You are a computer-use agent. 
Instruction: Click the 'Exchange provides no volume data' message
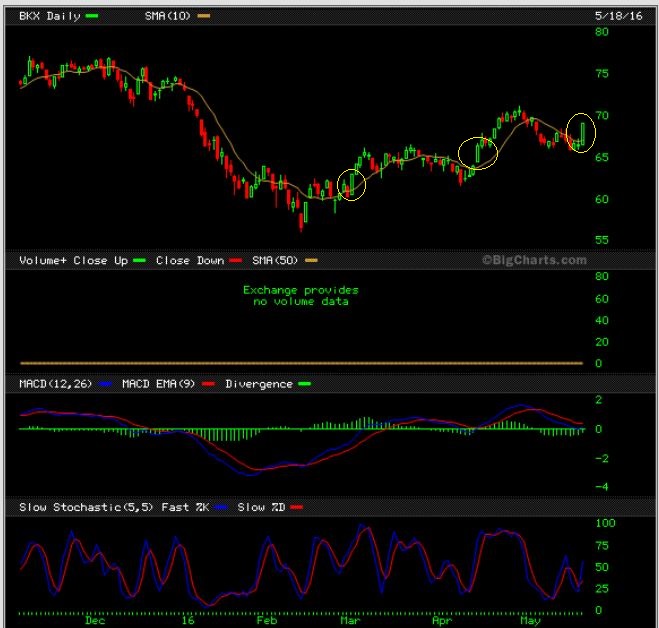tap(300, 295)
